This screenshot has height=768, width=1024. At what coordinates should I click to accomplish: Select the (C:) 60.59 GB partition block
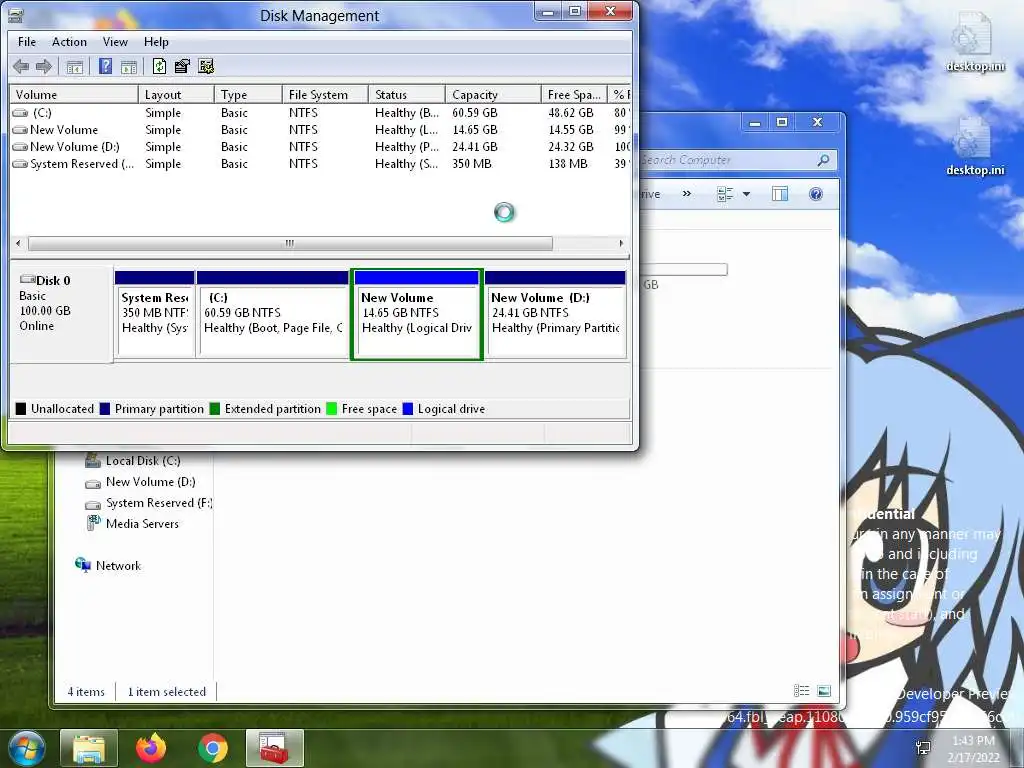tap(272, 315)
